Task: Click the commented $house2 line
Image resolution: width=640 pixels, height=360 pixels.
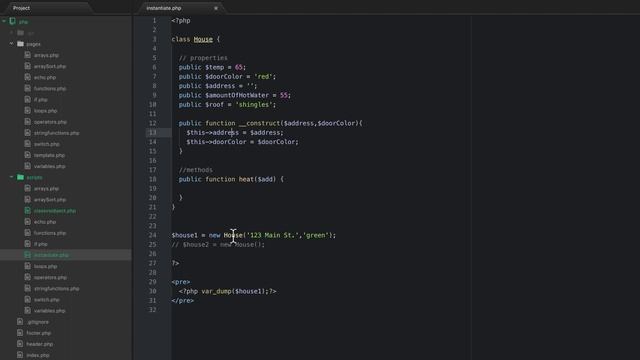Action: [x=218, y=244]
